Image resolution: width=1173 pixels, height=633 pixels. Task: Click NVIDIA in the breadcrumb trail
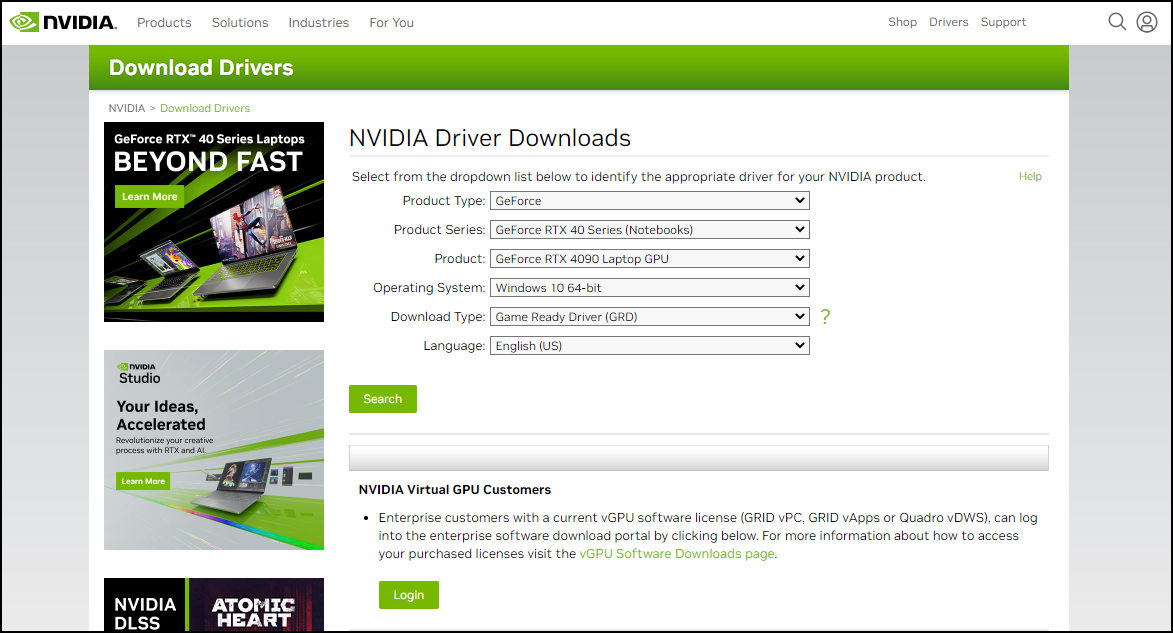pos(126,108)
